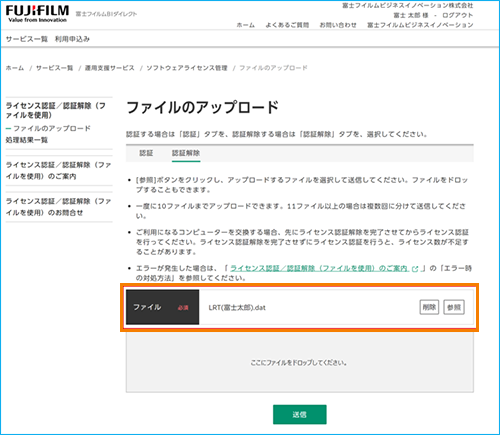Click the file drop zone area
This screenshot has width=500, height=435.
click(x=300, y=362)
